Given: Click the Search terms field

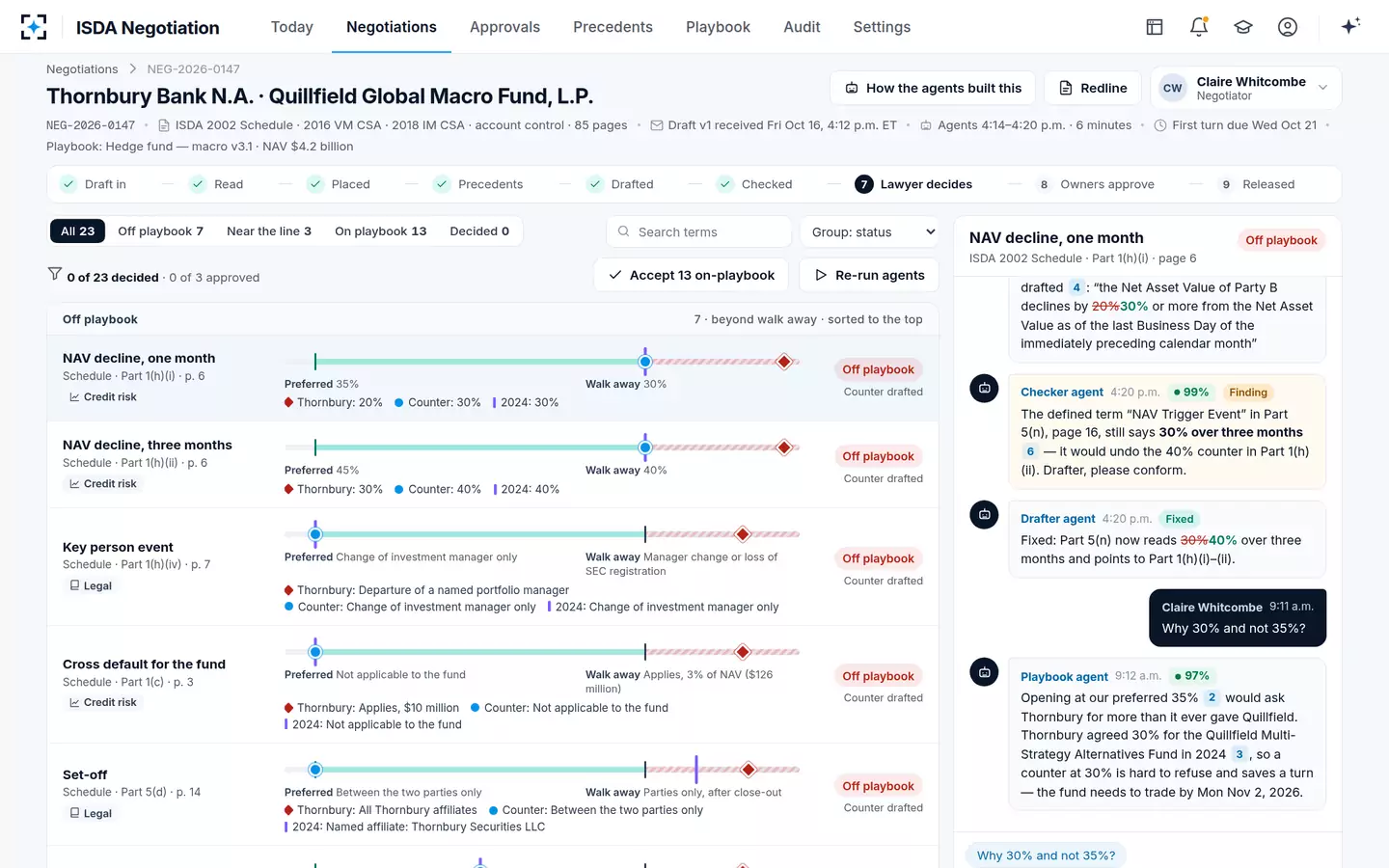Looking at the screenshot, I should coord(699,232).
